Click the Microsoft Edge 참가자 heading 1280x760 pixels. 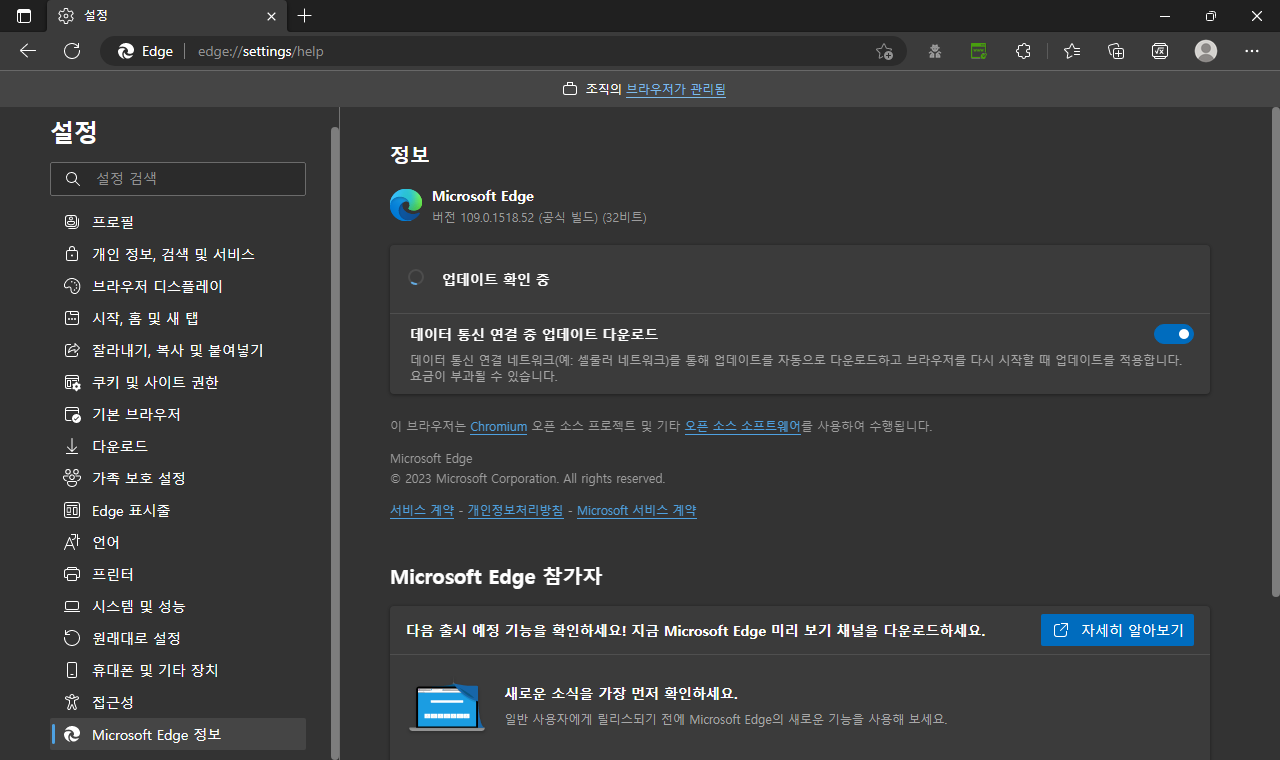tap(496, 577)
